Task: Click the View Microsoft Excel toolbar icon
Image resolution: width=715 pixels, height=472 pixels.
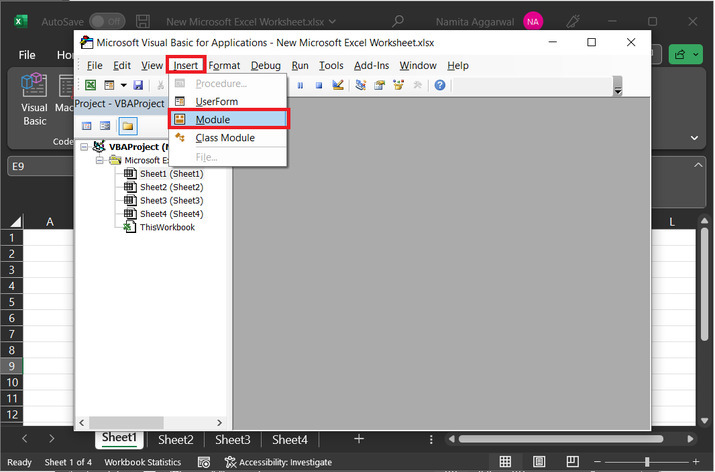Action: [x=90, y=86]
